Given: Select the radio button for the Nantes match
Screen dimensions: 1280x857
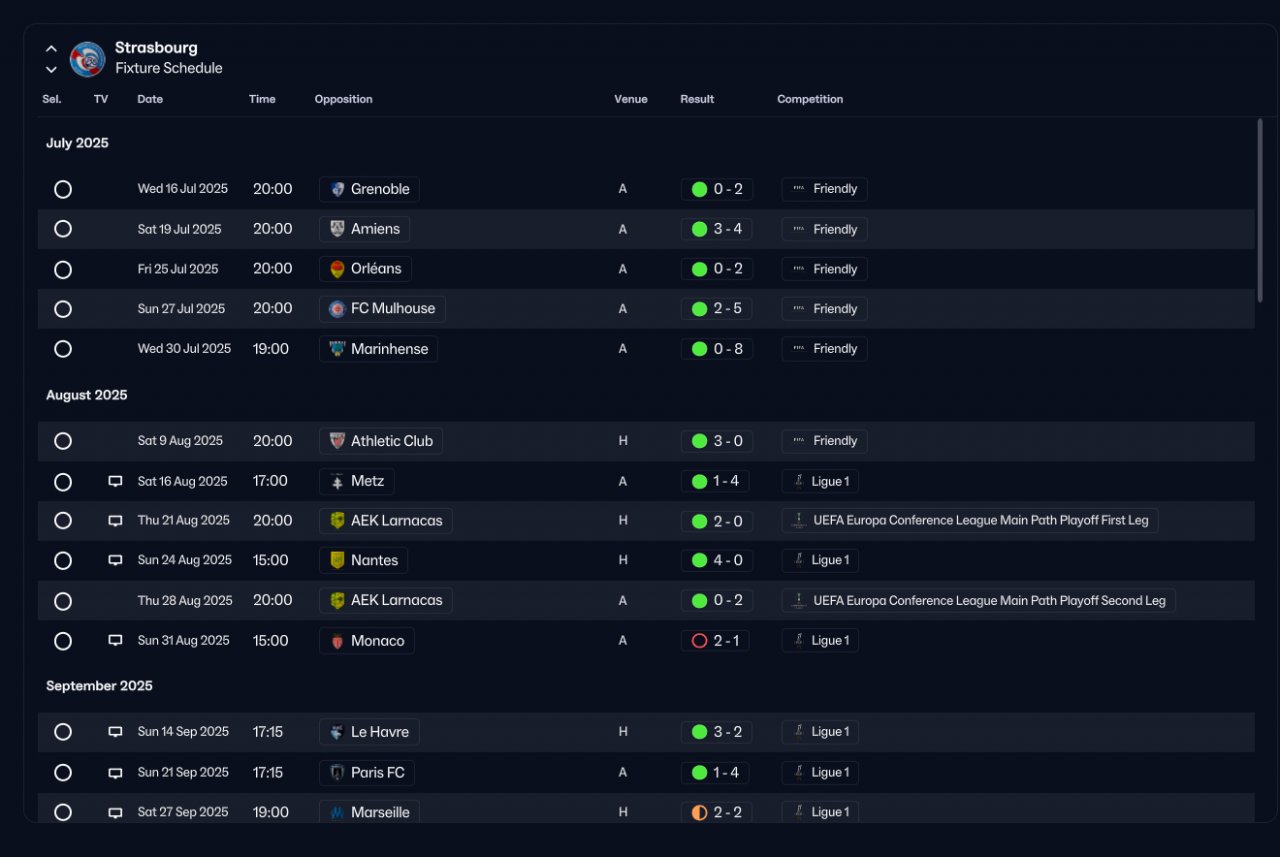Looking at the screenshot, I should [x=63, y=561].
